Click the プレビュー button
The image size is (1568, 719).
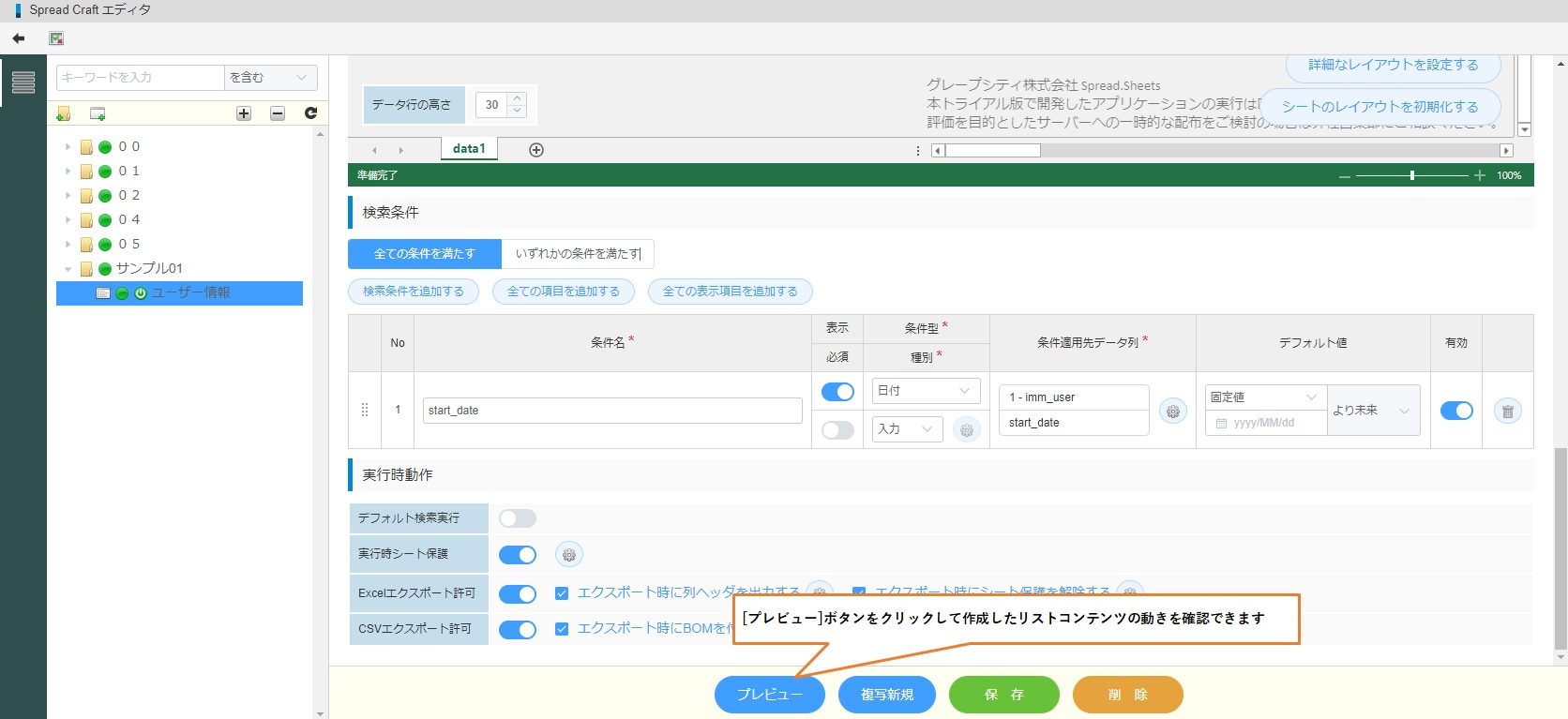(769, 695)
